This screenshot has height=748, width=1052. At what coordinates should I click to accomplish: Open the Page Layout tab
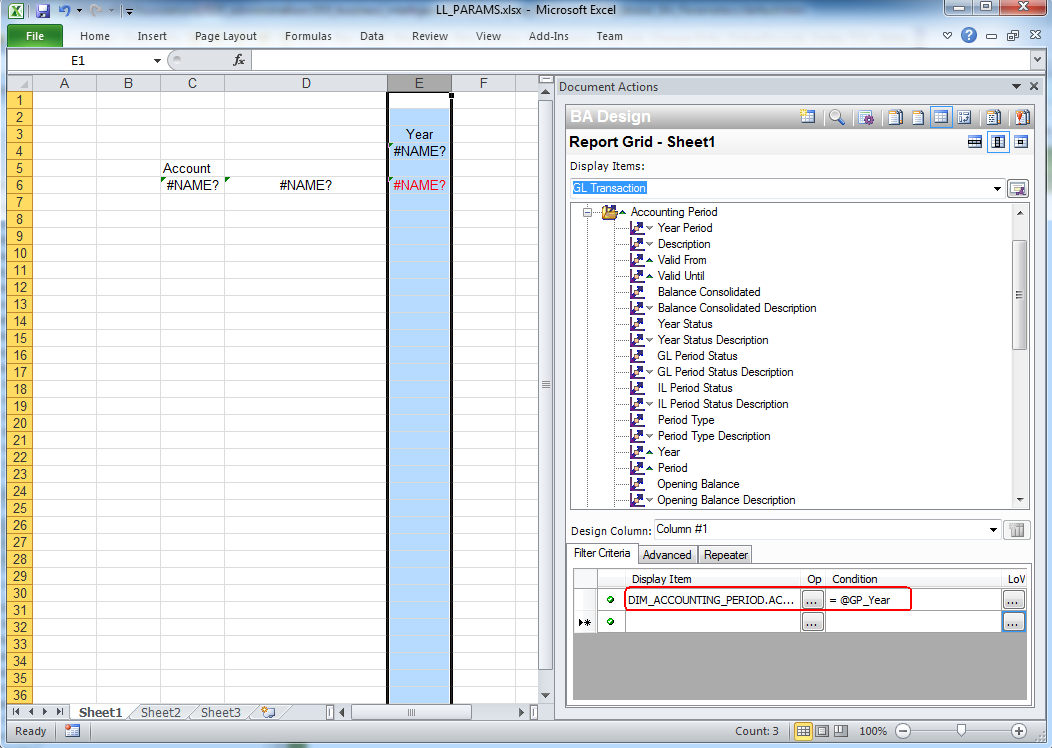click(225, 36)
